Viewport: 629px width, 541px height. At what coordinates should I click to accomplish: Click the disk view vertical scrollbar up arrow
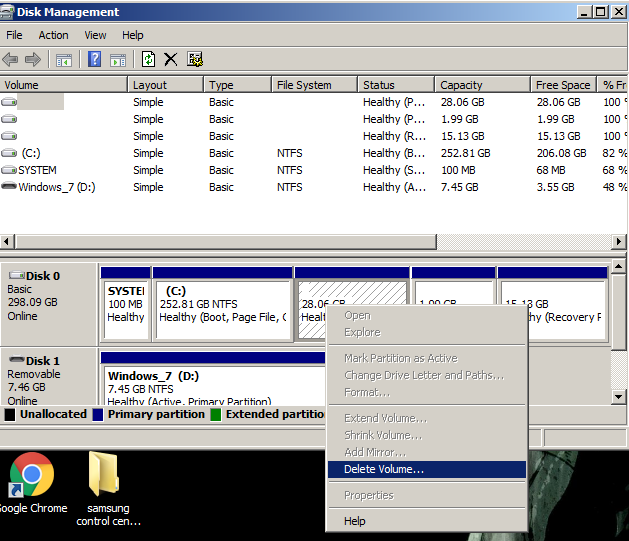pyautogui.click(x=619, y=266)
